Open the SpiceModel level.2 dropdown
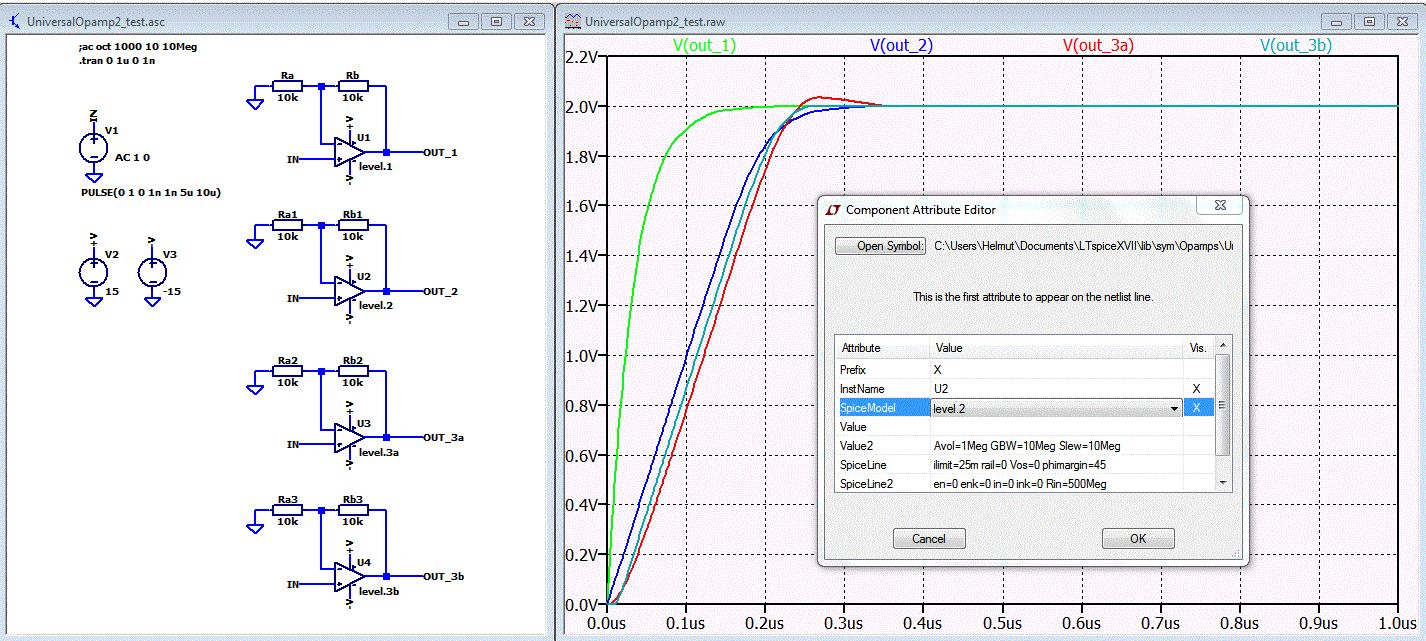 point(1176,408)
